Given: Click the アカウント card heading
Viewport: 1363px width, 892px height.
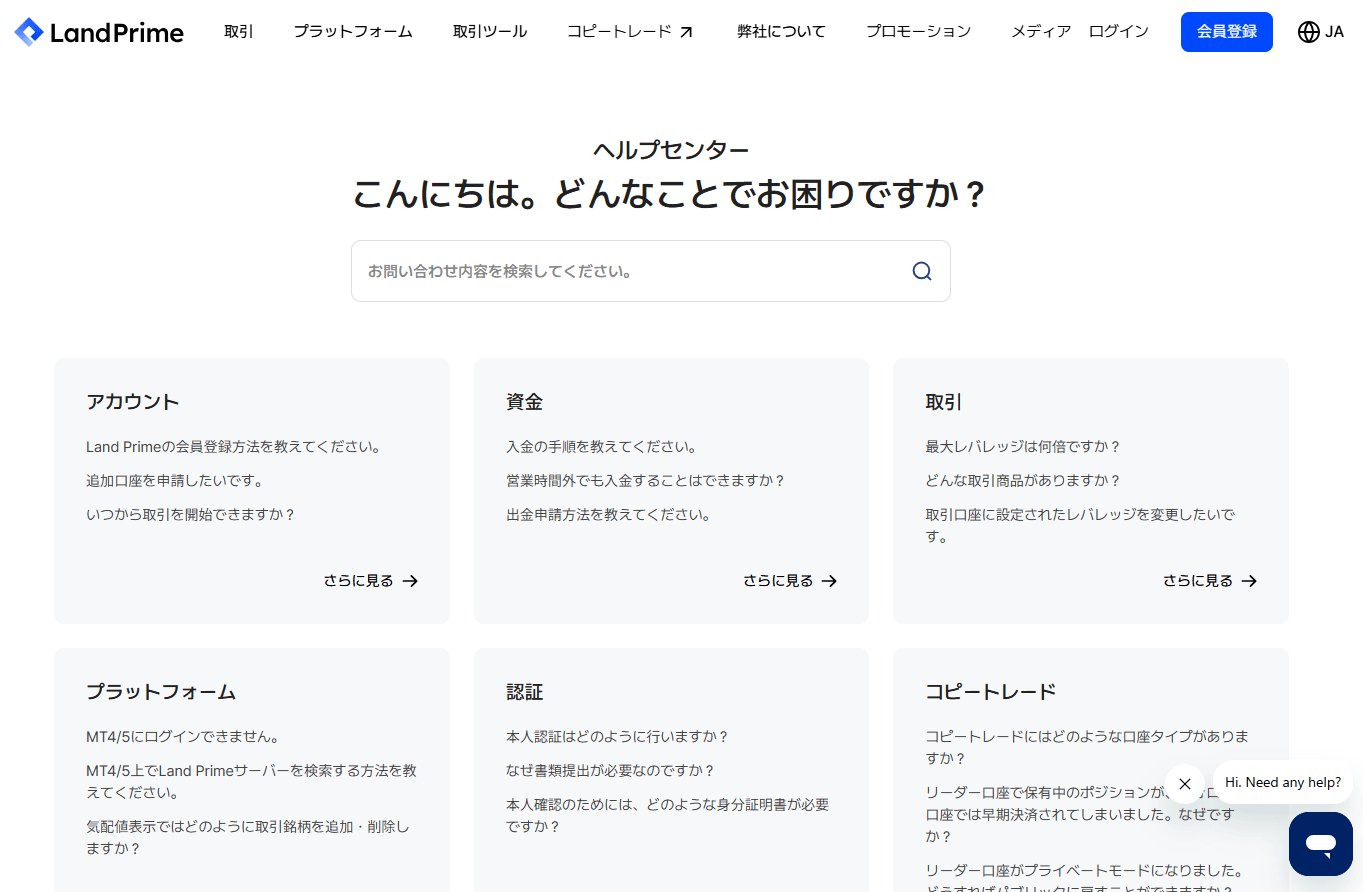Looking at the screenshot, I should pos(133,402).
